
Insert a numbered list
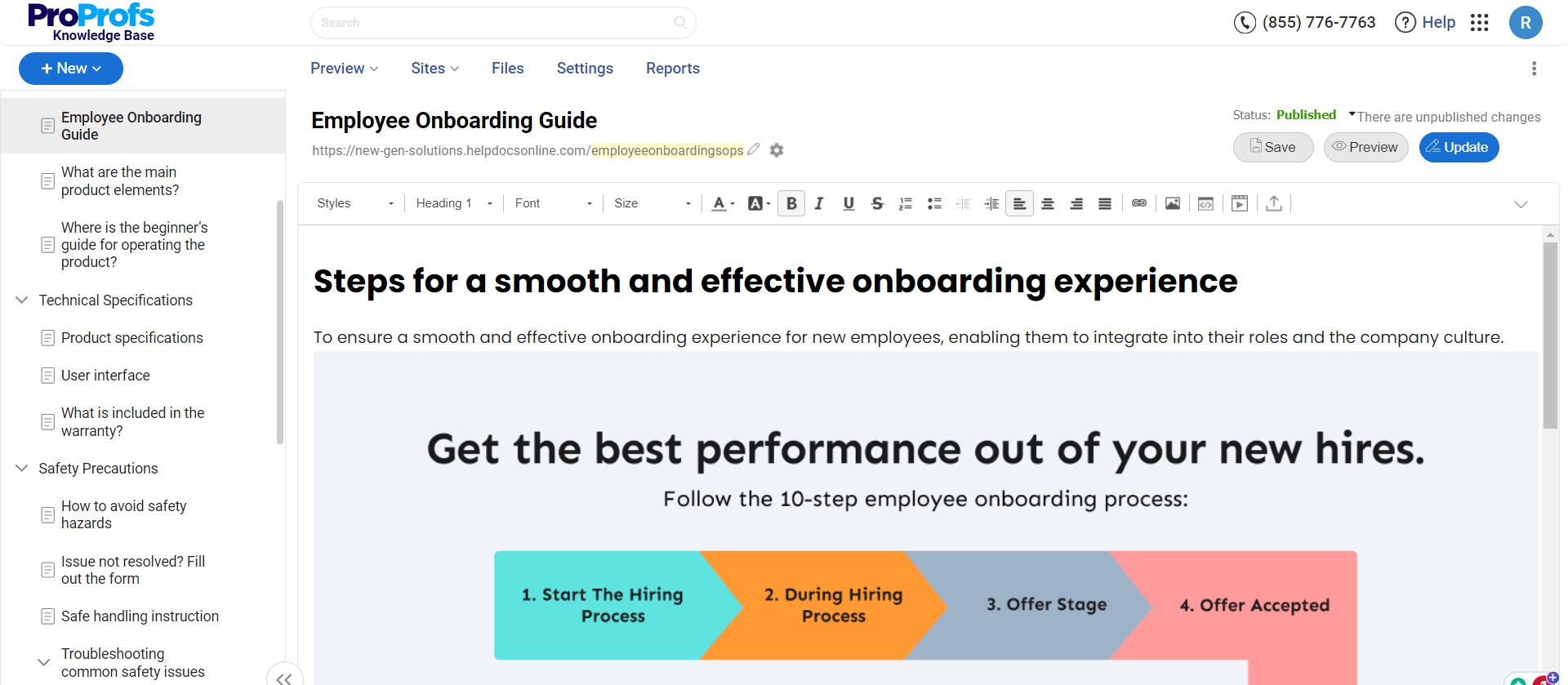click(x=905, y=203)
